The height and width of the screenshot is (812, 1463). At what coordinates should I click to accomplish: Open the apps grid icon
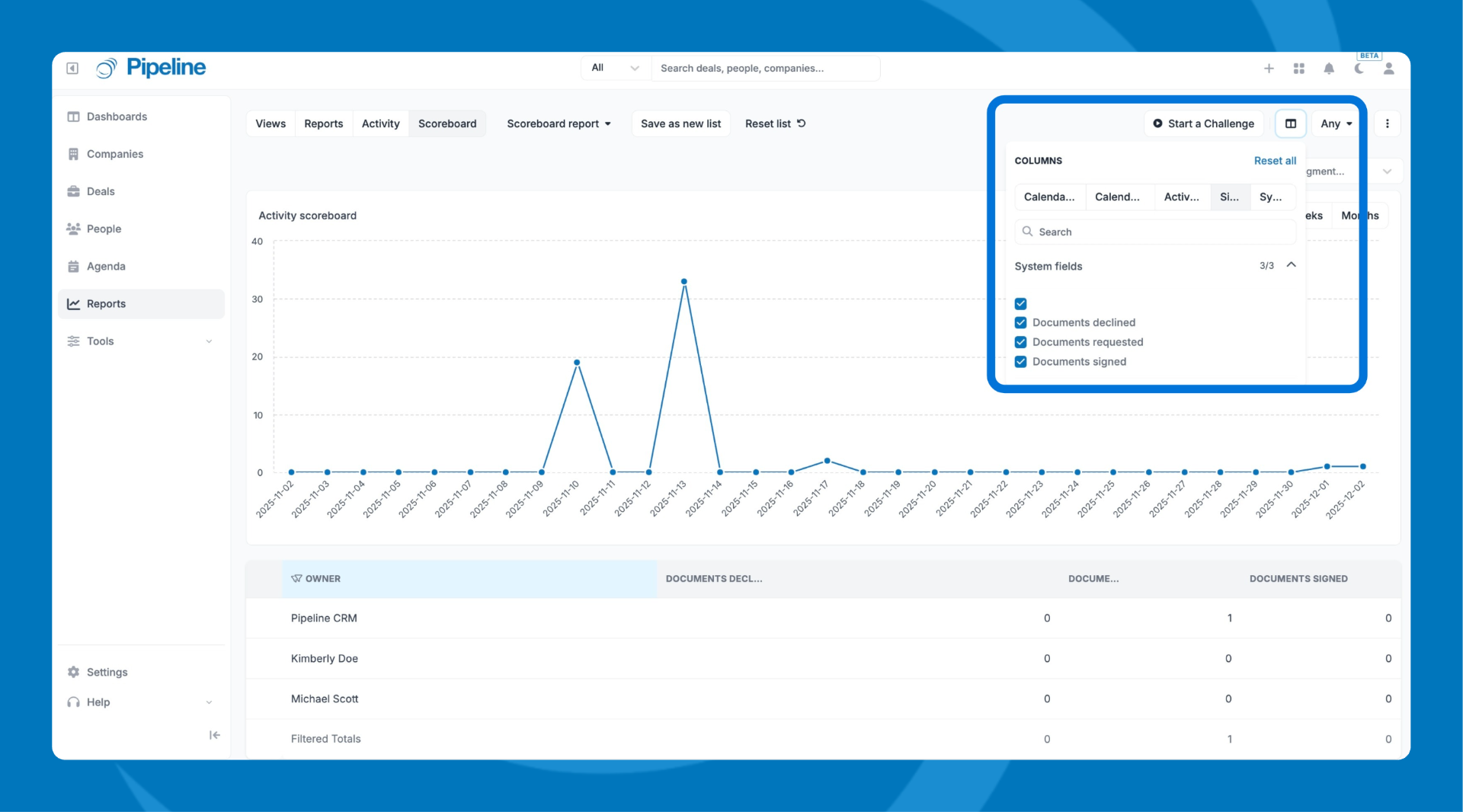(x=1299, y=69)
